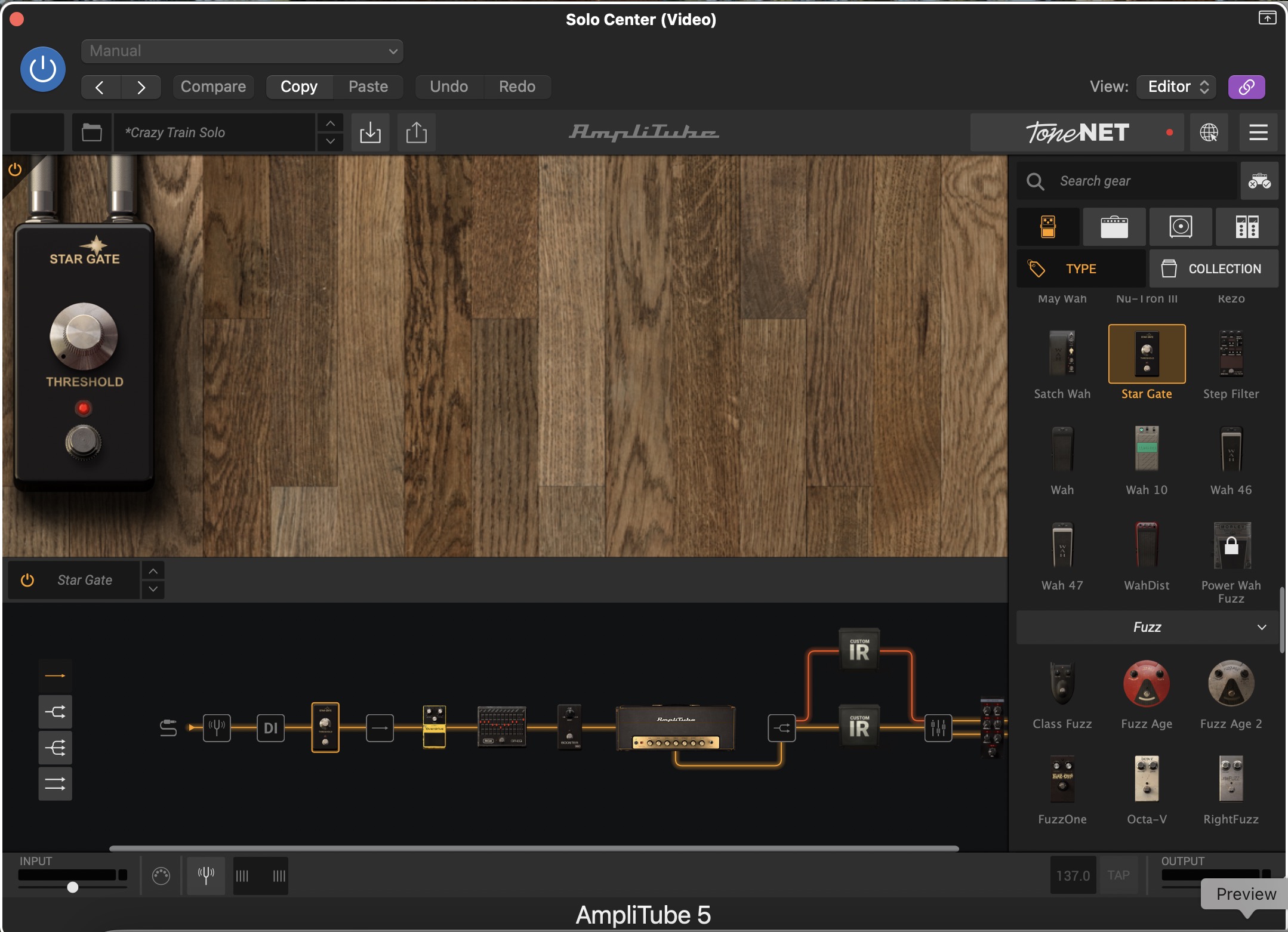
Task: Toggle the Star Gate pedal footswitch
Action: coord(83,442)
